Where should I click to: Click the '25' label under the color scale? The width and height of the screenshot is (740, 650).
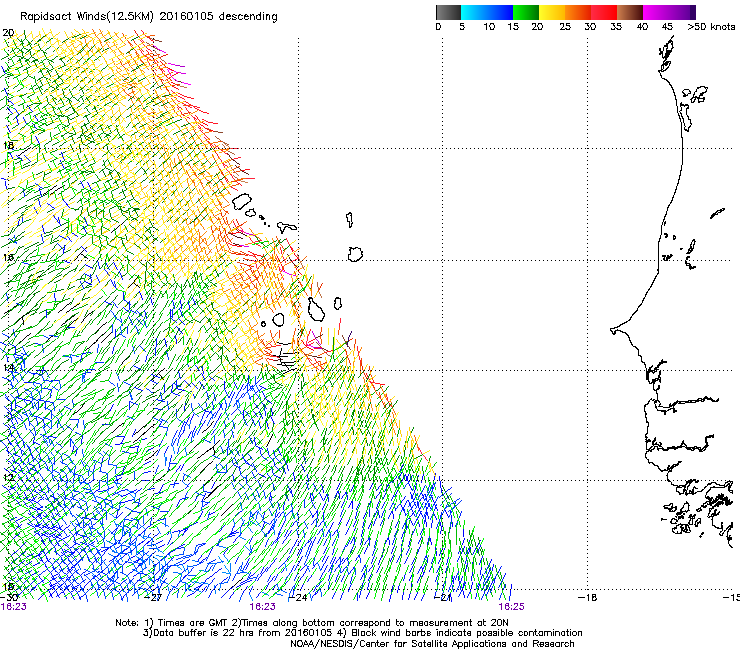(x=565, y=27)
